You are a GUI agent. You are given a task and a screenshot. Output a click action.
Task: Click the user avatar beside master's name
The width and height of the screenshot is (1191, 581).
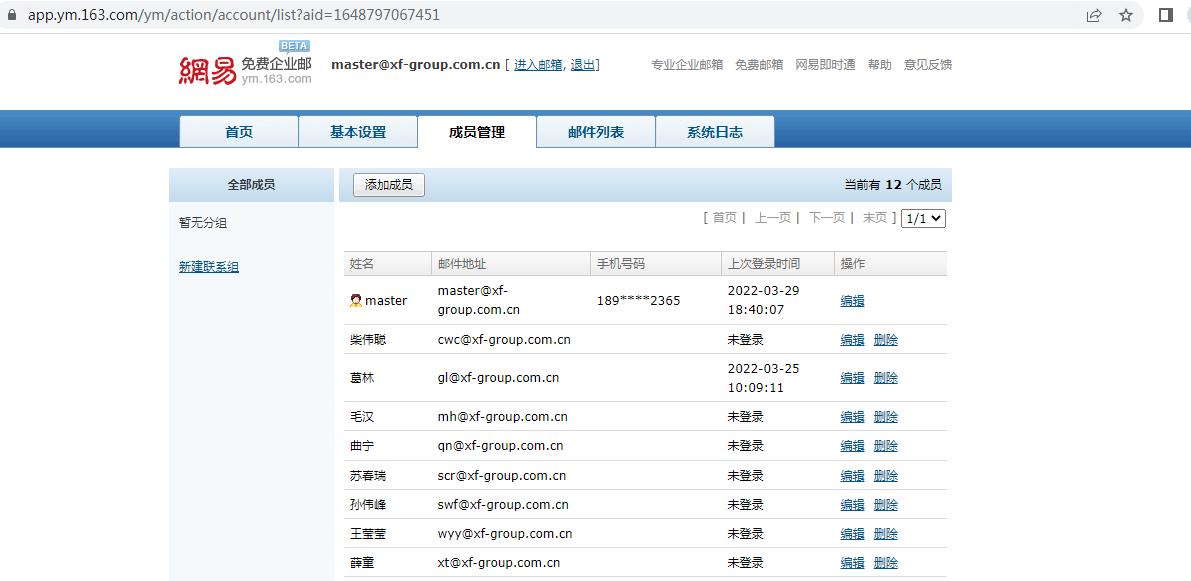pyautogui.click(x=354, y=300)
